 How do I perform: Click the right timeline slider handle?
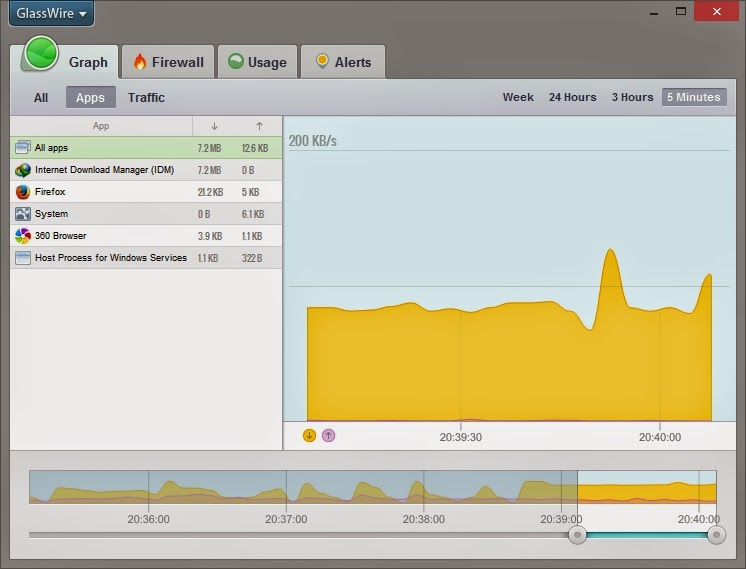tap(716, 535)
